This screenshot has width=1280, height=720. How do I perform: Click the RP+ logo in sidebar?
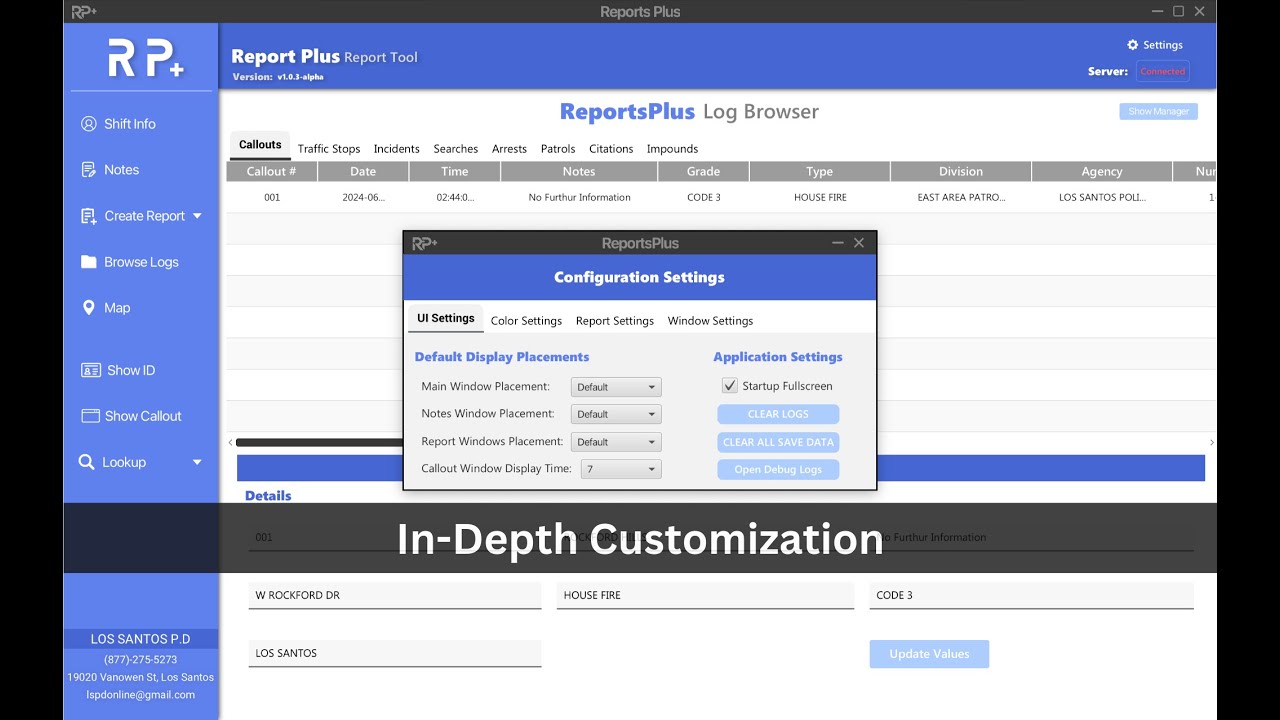[x=146, y=59]
